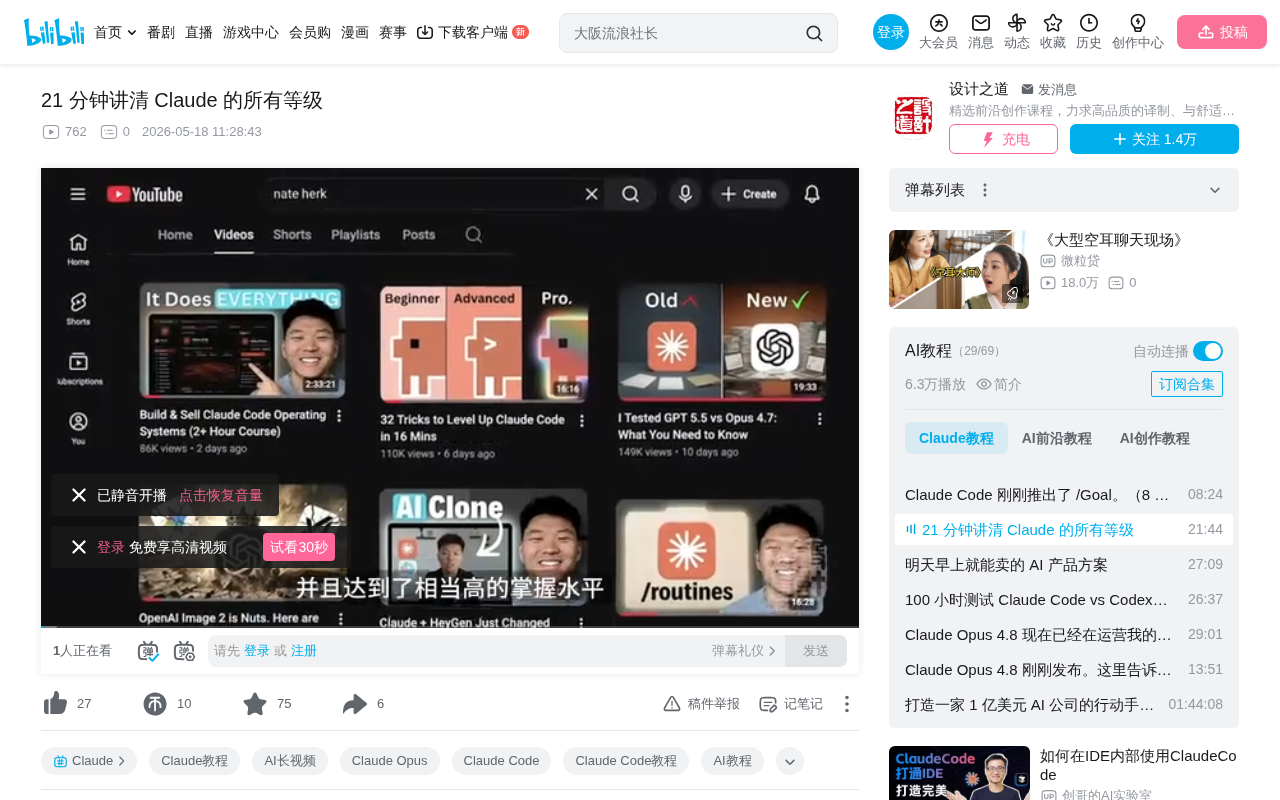Play 'Claude Code 刚刚推出了 /Goal' episode
Screen dimensions: 1280x800
coord(1064,494)
